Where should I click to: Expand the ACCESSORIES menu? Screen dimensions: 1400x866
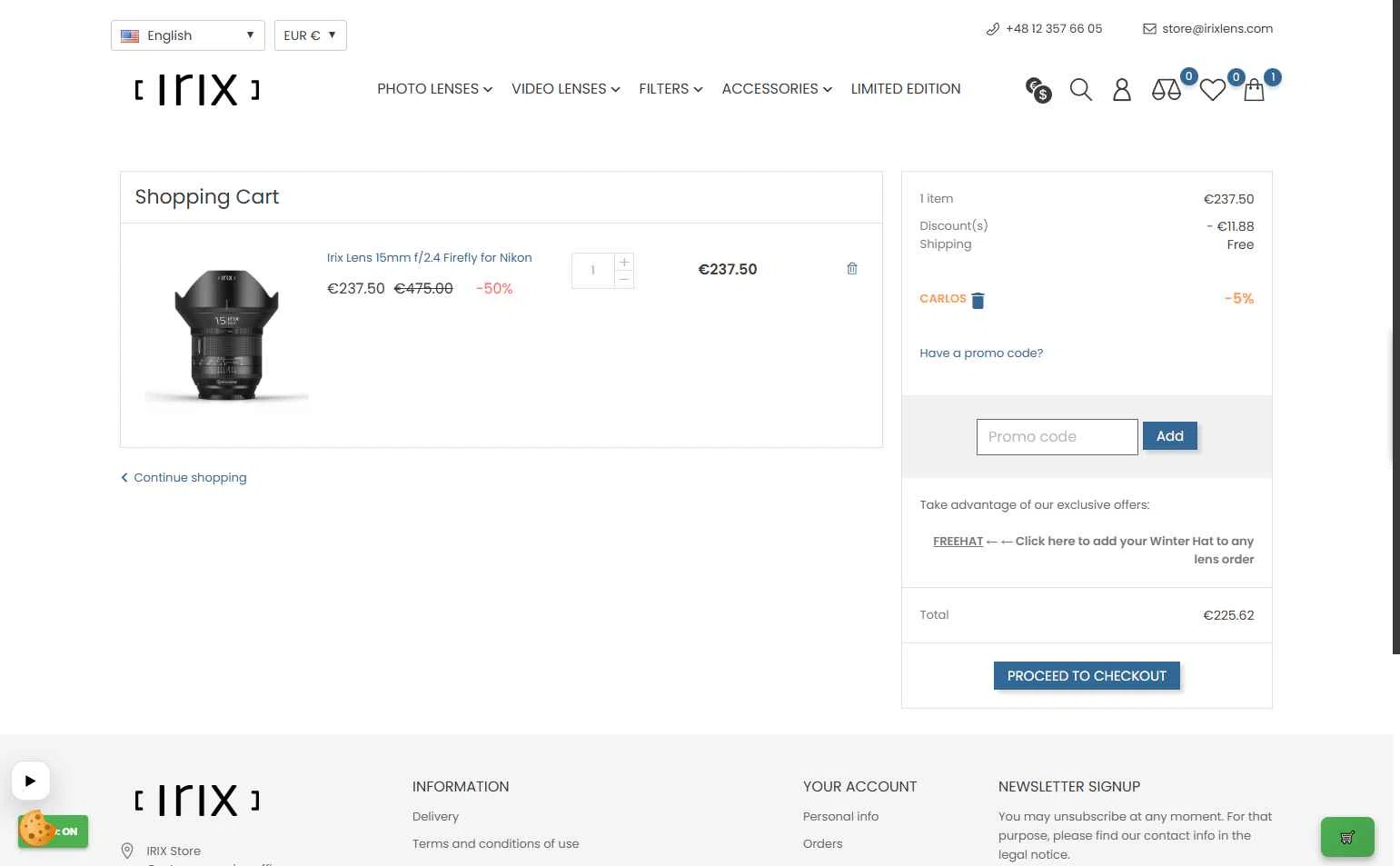(x=777, y=89)
